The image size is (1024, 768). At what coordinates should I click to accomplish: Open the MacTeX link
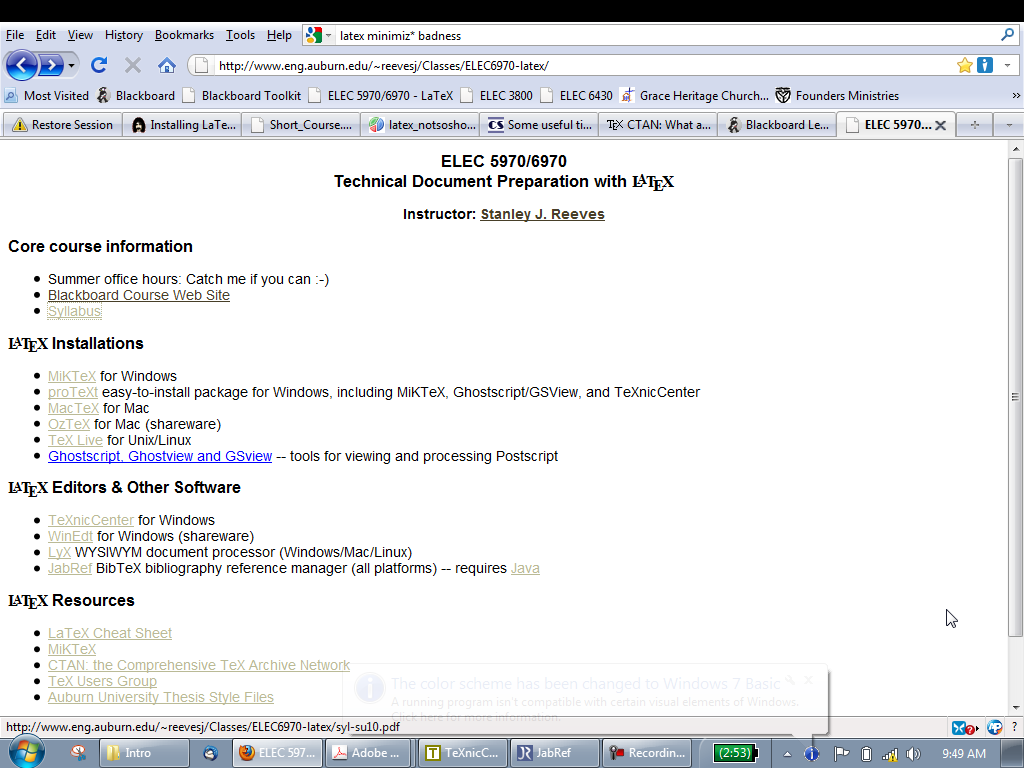(73, 408)
